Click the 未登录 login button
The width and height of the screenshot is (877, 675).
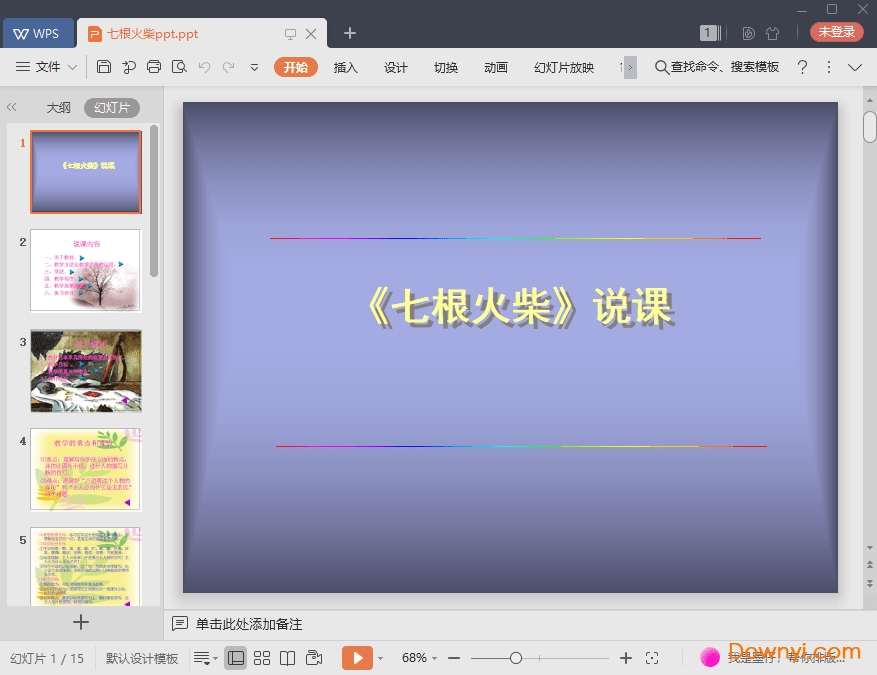tap(835, 31)
